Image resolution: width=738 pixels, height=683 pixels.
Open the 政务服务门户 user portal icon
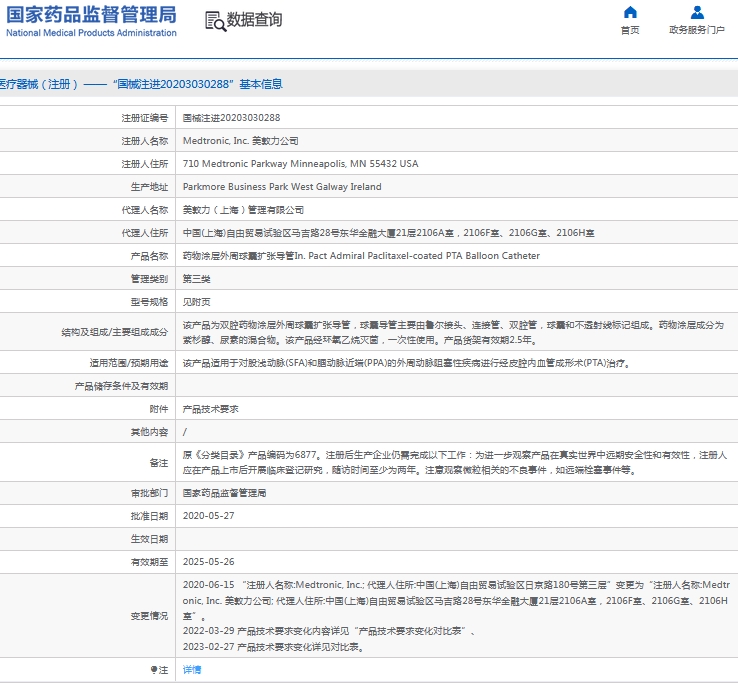coord(697,12)
